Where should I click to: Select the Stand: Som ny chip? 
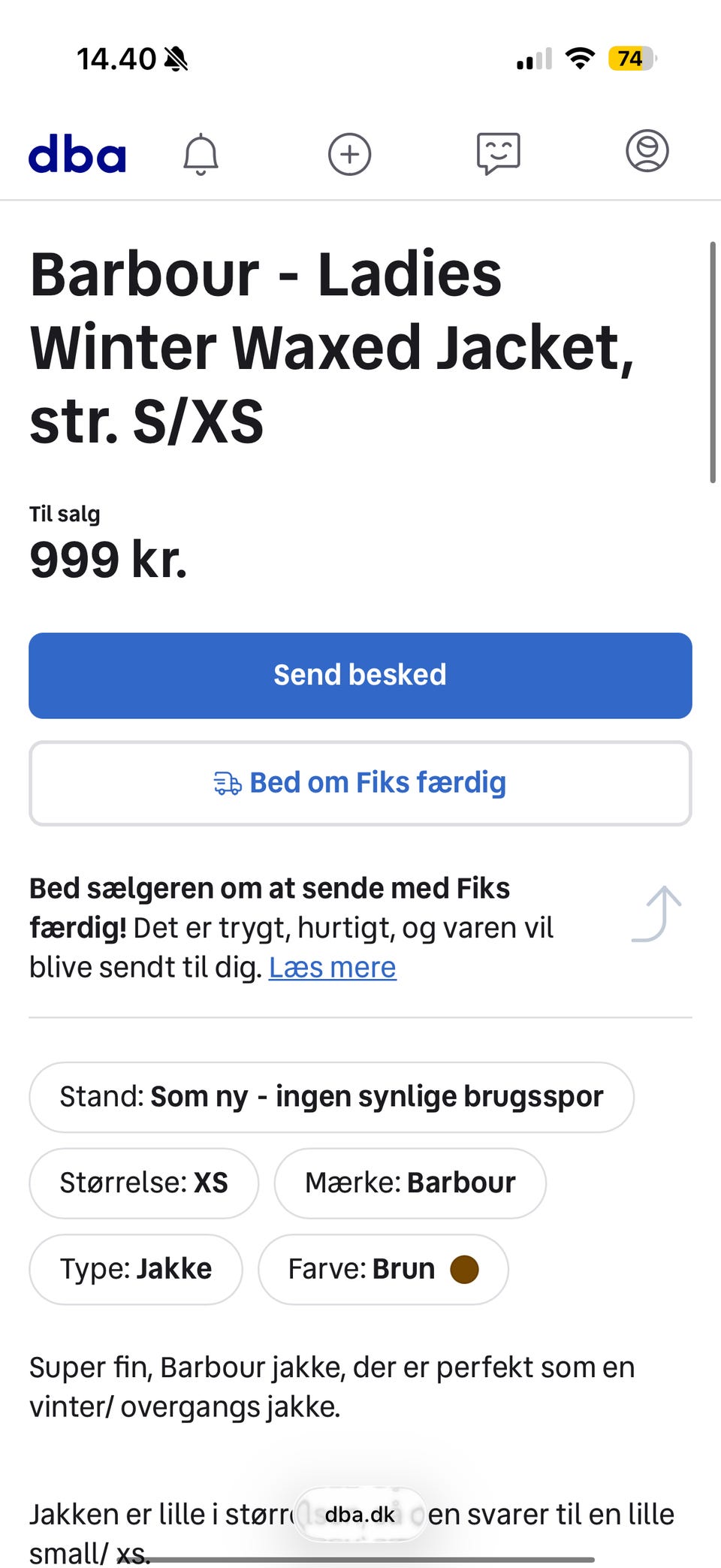point(331,1097)
